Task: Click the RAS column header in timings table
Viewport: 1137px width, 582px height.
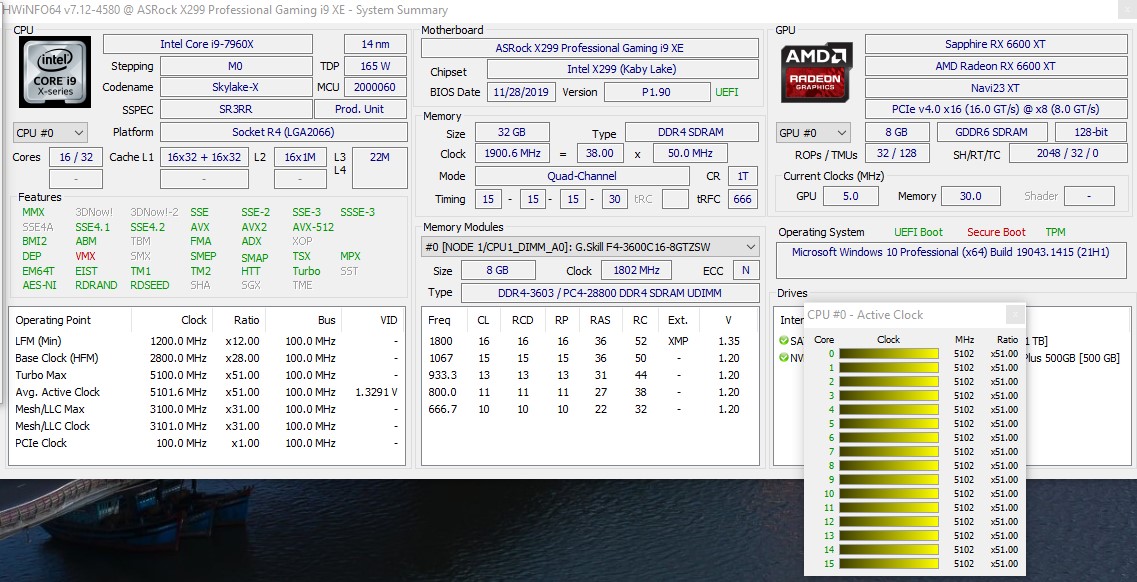Action: (600, 320)
